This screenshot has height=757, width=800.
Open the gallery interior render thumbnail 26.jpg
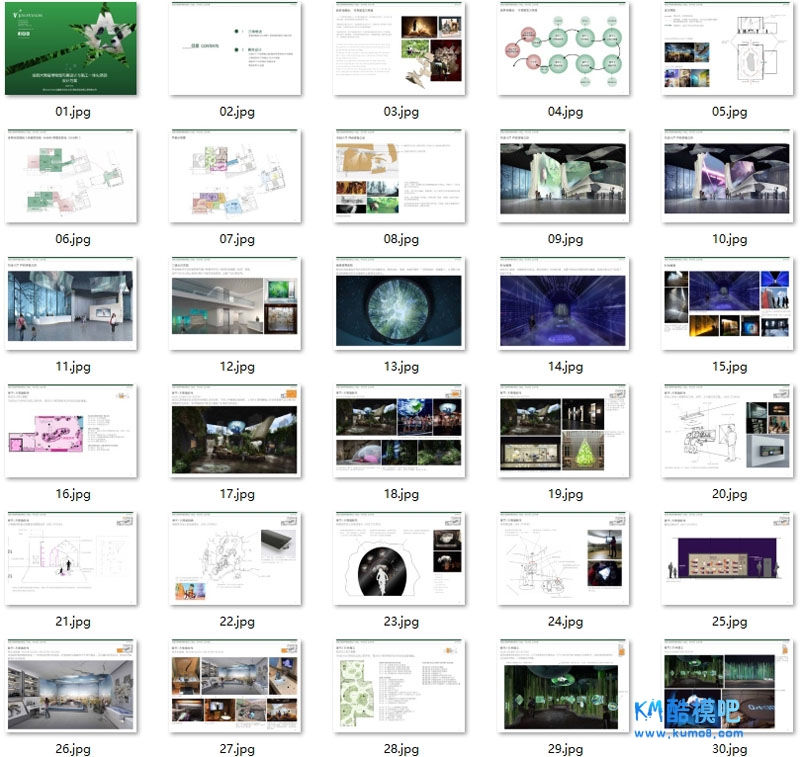pos(71,686)
